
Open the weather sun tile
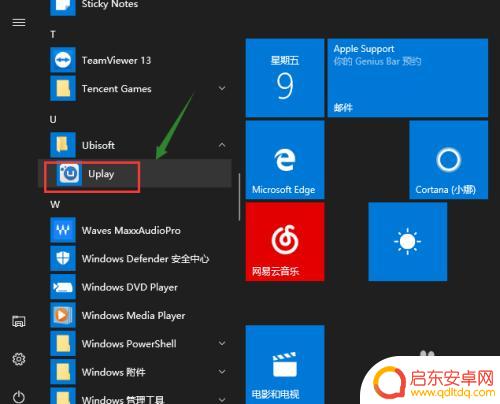click(x=408, y=242)
